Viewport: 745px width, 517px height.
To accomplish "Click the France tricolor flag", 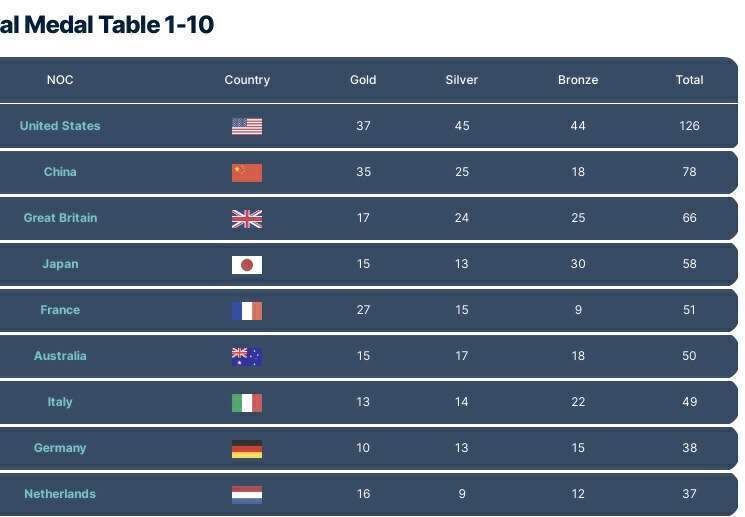I will pos(247,310).
